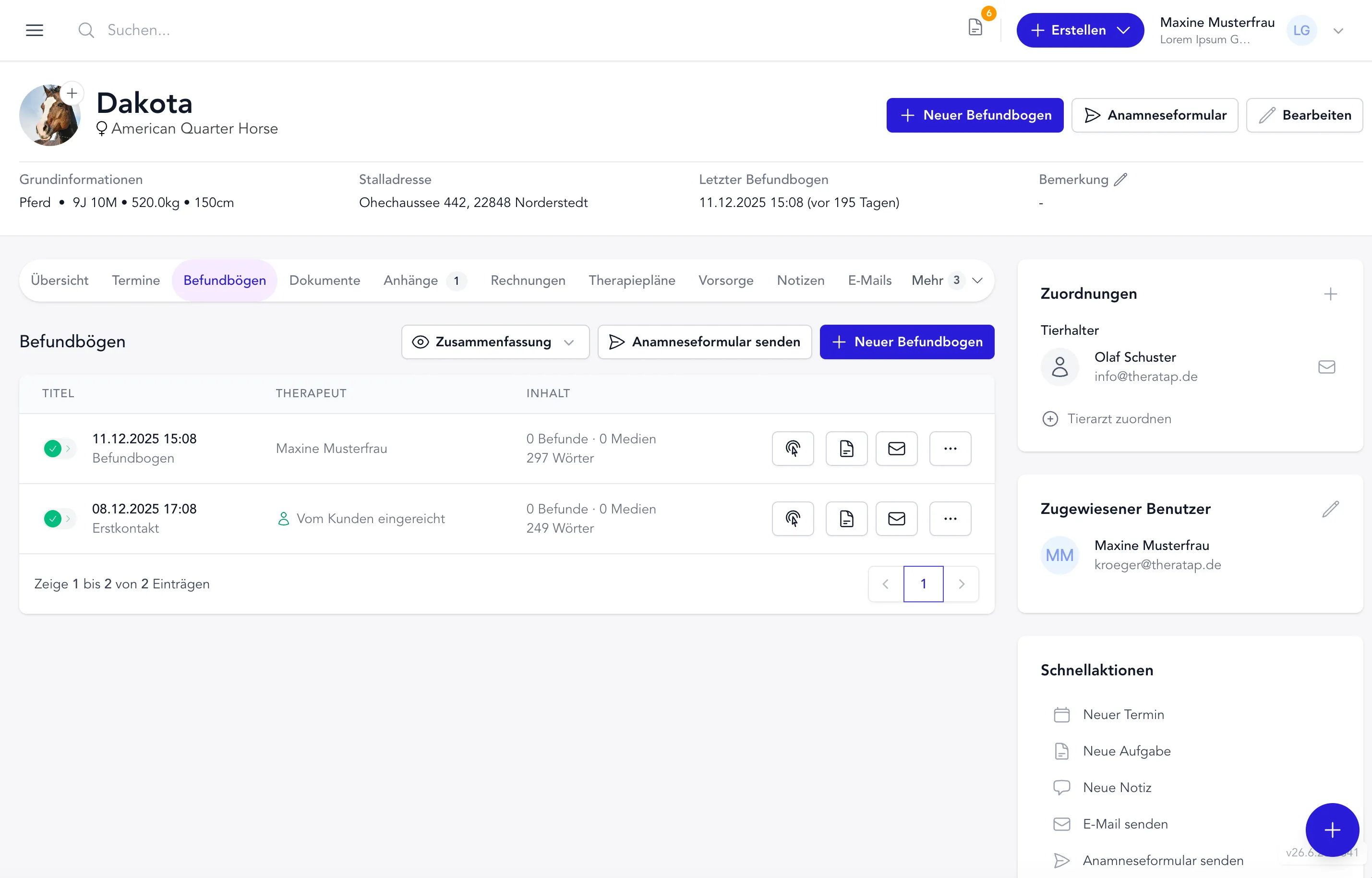This screenshot has width=1372, height=878.
Task: Open the tasks document icon with badge 6
Action: (975, 27)
